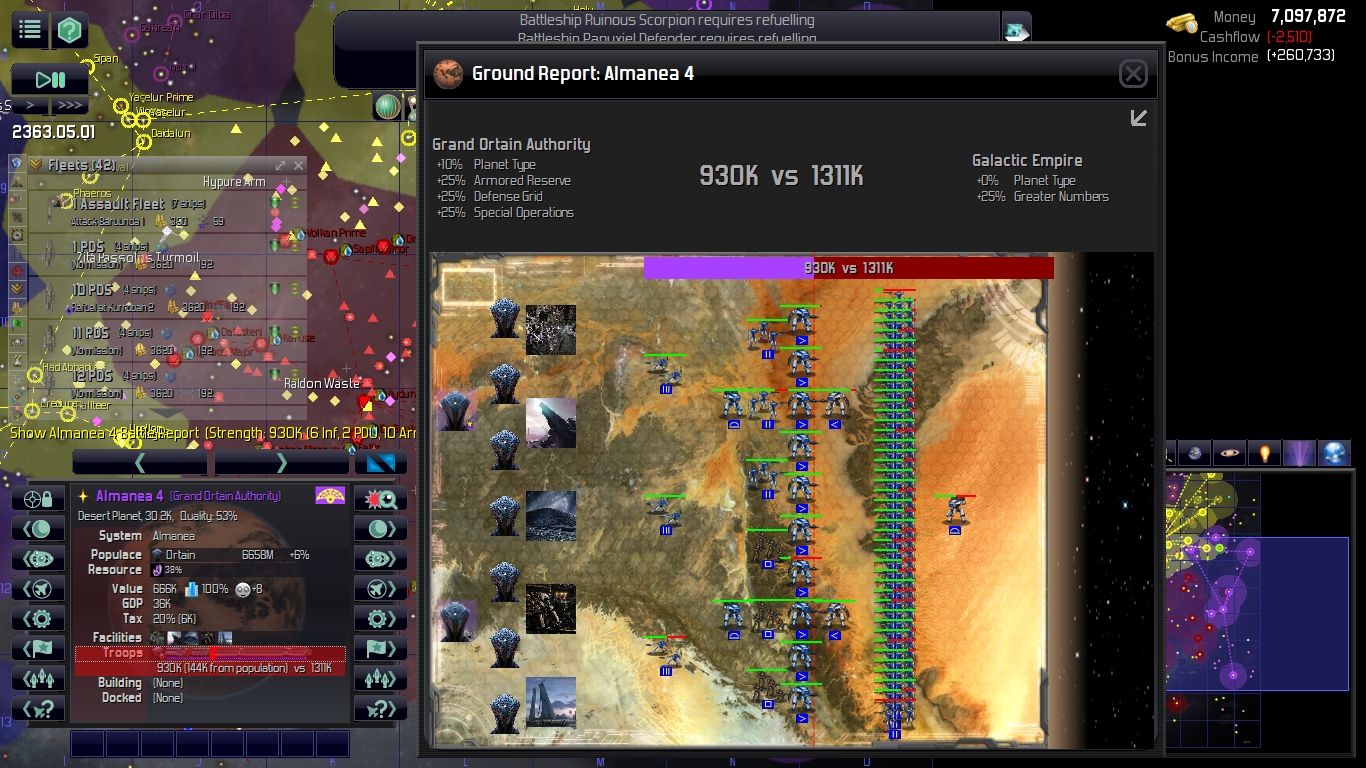
Task: Select the minimap ringed planet filter
Action: point(1229,454)
